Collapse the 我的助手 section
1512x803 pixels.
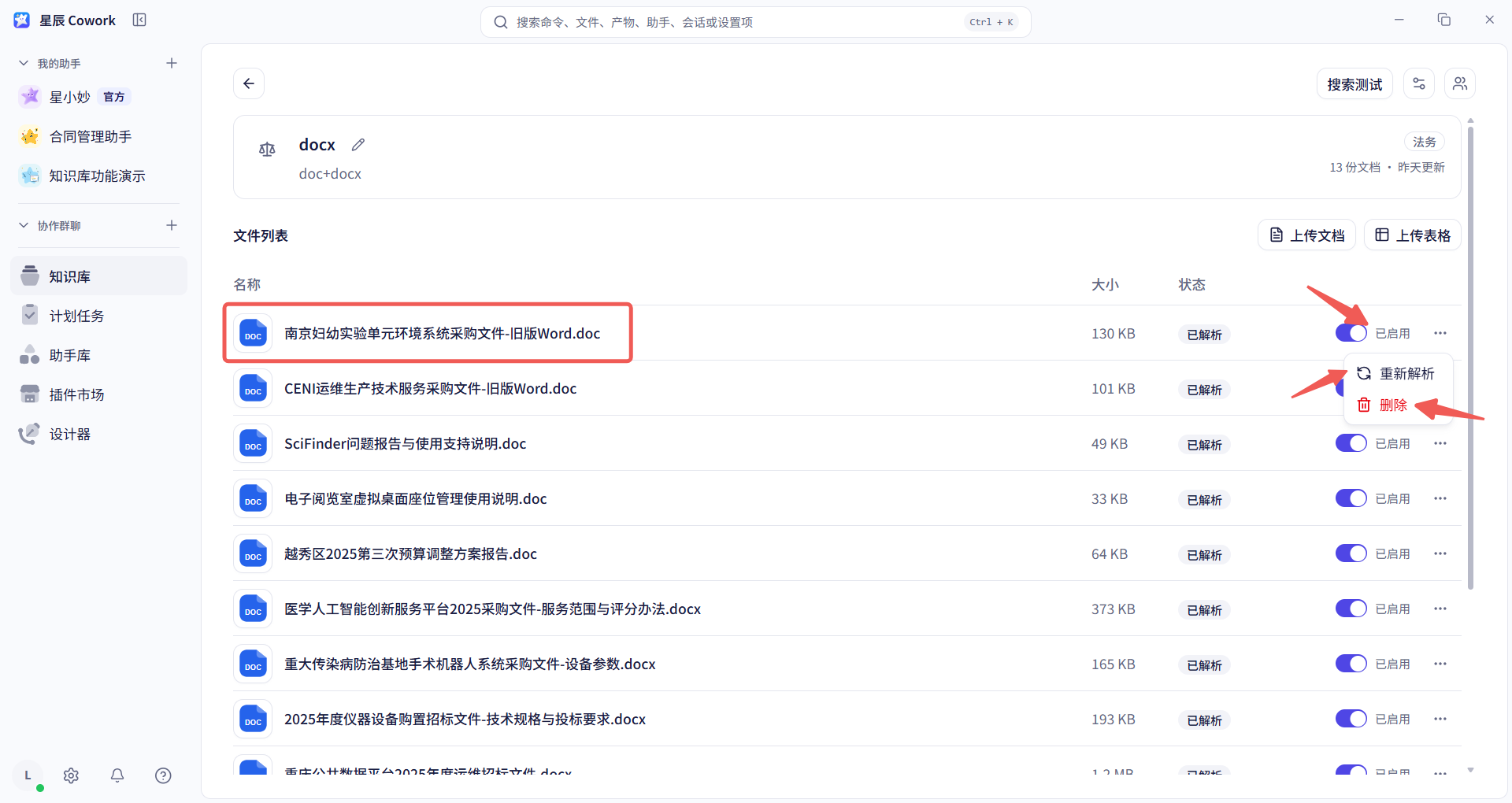tap(24, 63)
